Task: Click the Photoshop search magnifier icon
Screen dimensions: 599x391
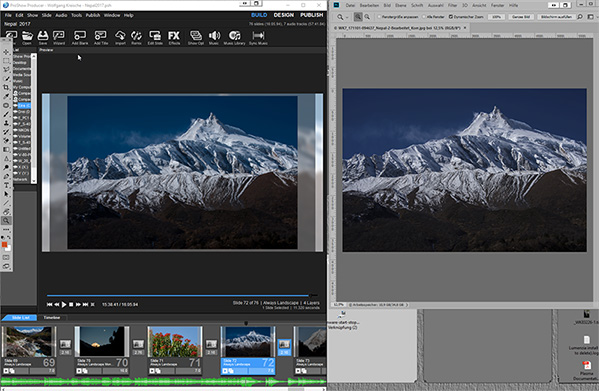Action: 580,17
